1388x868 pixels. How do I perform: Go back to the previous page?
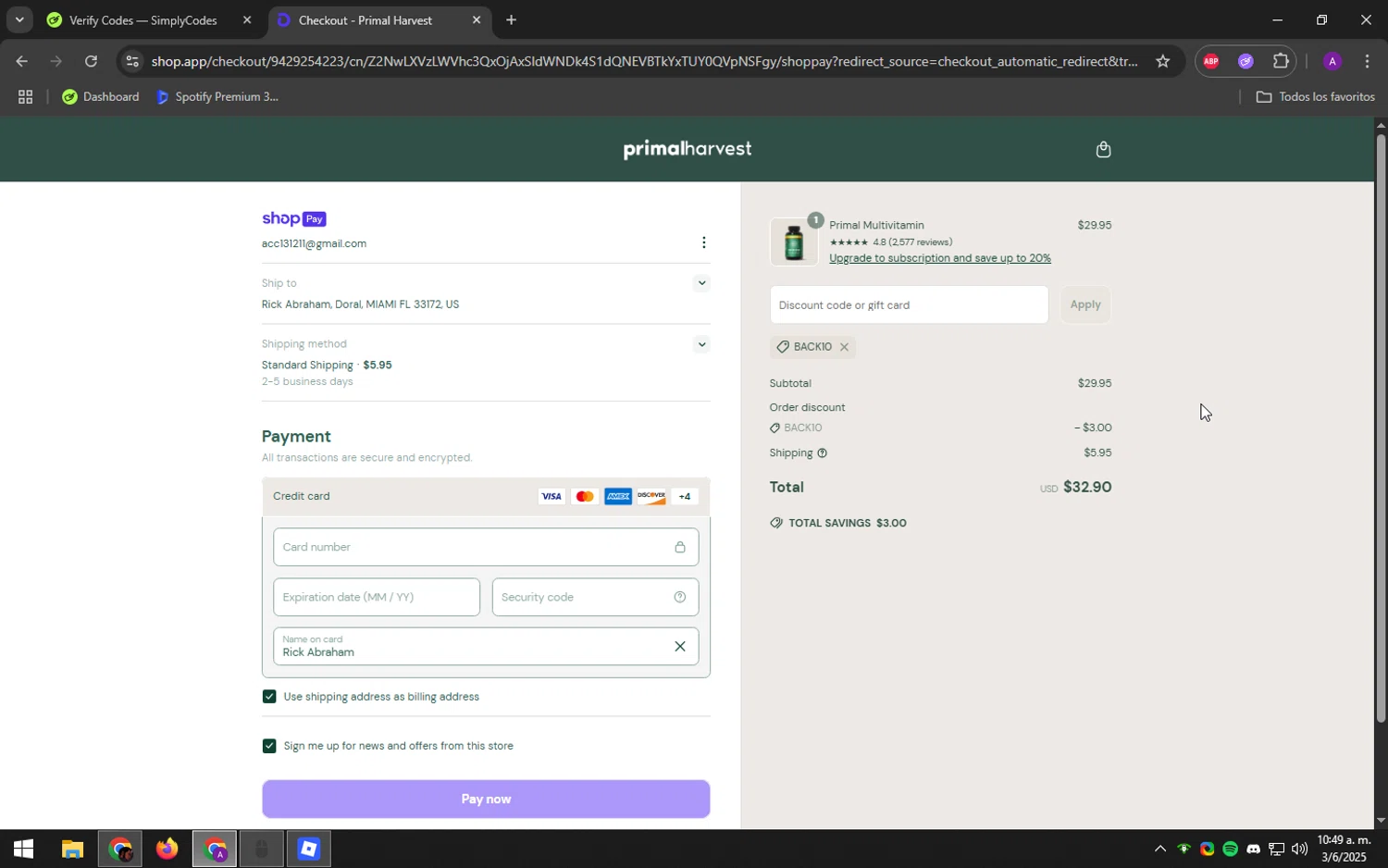[20, 61]
